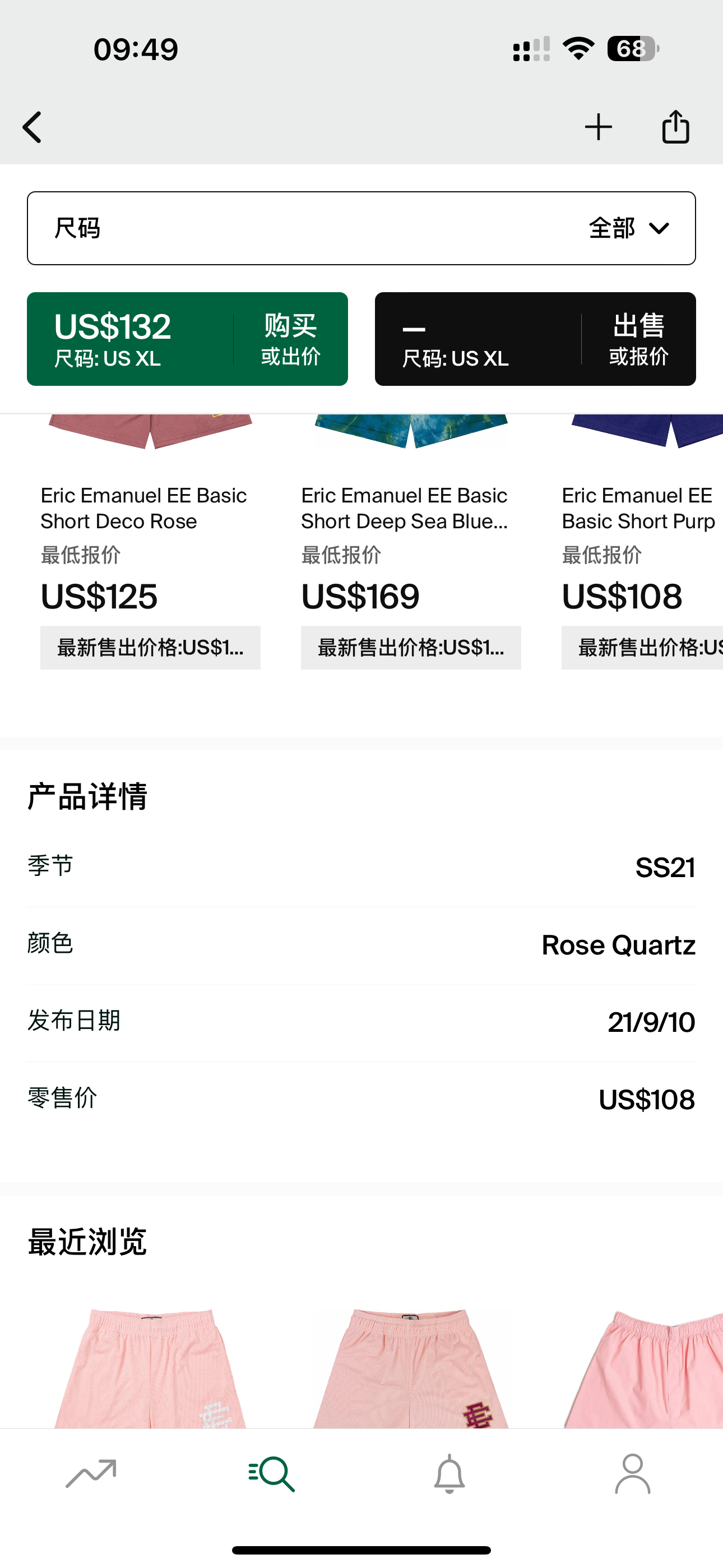Open the profile person icon

pyautogui.click(x=632, y=1474)
